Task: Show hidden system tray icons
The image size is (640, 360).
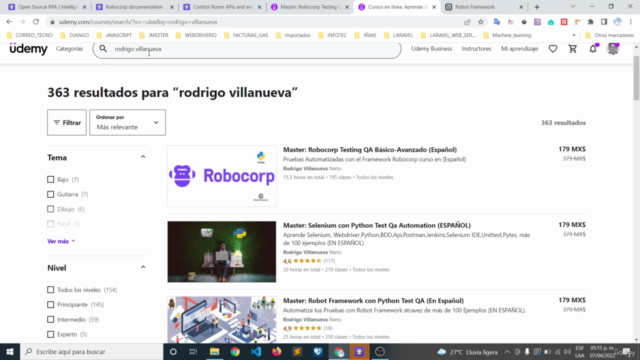Action: tap(507, 351)
